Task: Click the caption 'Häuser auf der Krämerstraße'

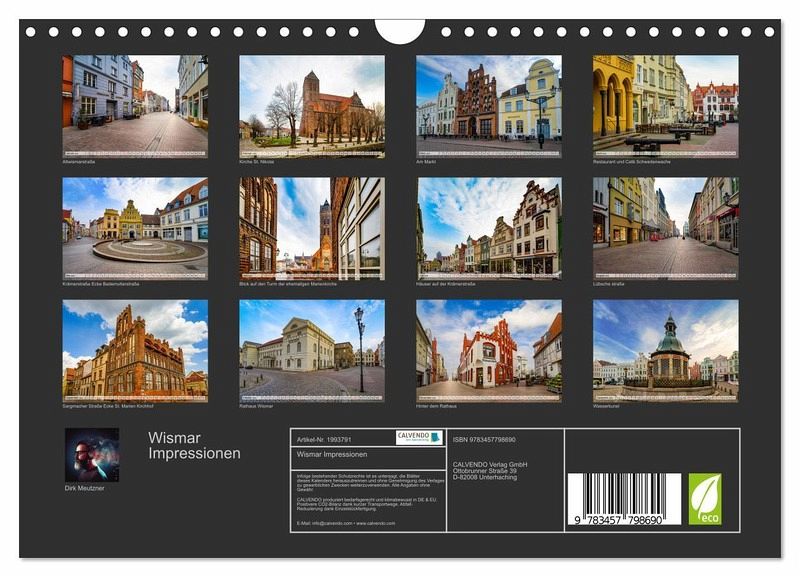Action: click(x=445, y=284)
